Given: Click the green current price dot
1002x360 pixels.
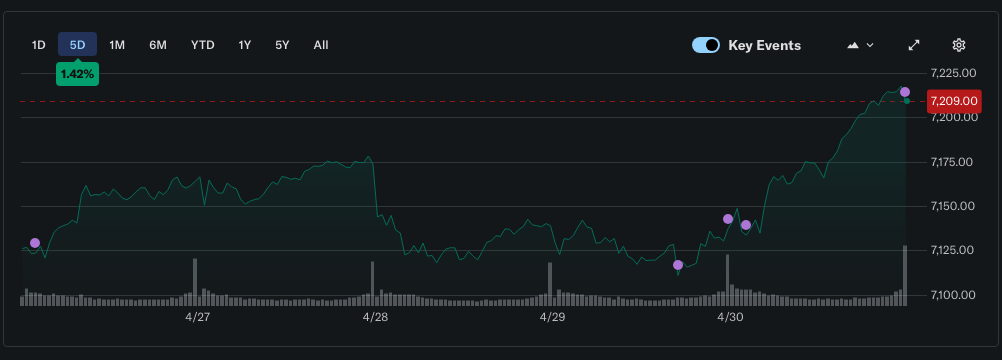Looking at the screenshot, I should click(x=907, y=101).
